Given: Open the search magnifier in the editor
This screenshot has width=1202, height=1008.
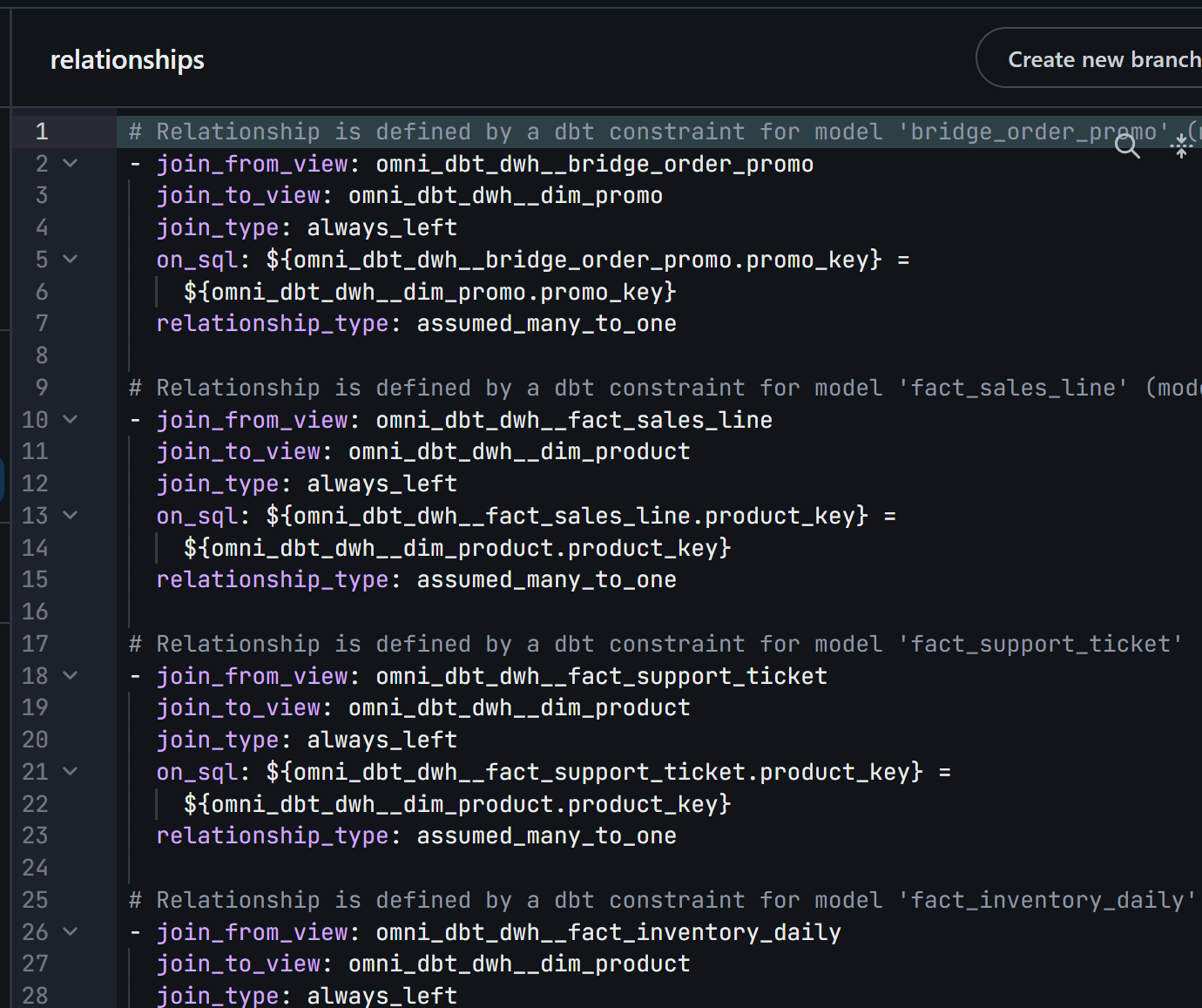Looking at the screenshot, I should coord(1127,146).
